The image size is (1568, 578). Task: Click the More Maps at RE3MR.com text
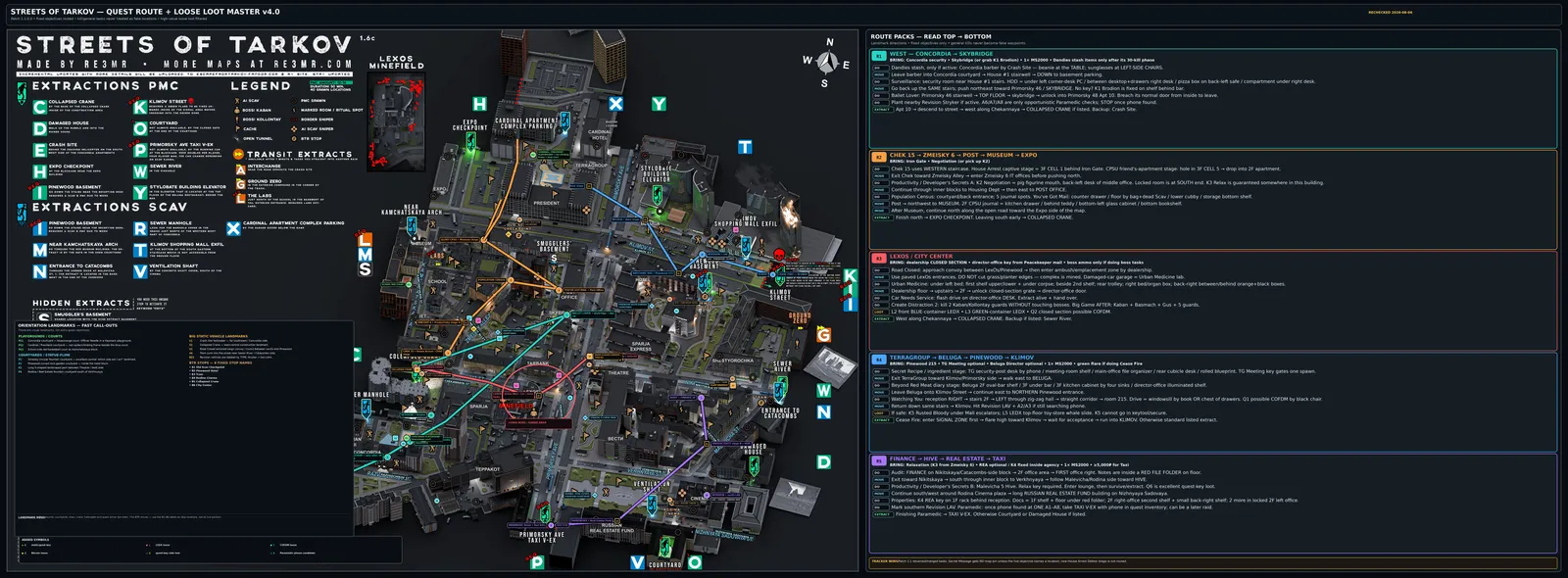pos(257,64)
